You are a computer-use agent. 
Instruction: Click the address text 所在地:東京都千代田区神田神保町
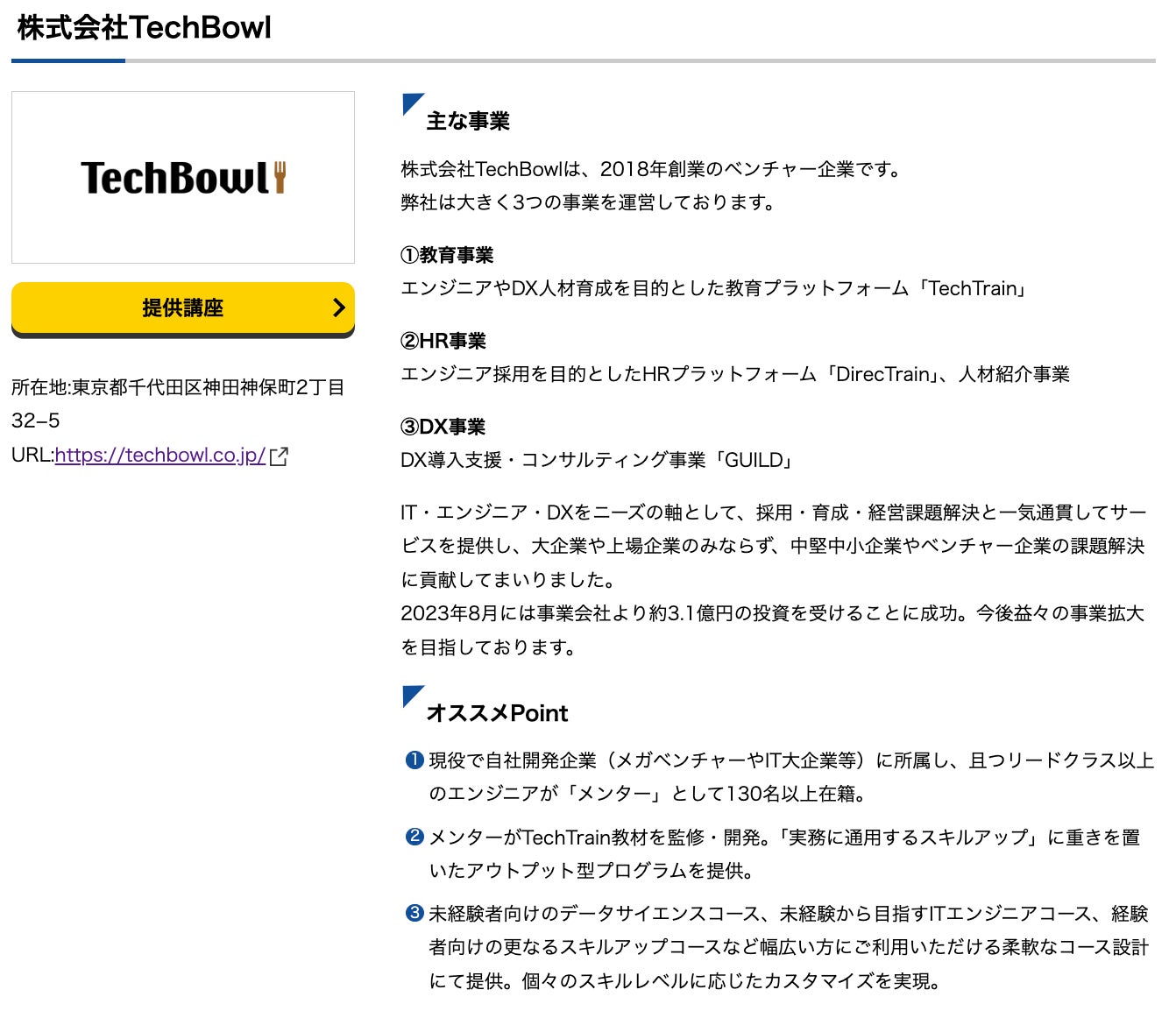click(x=178, y=404)
